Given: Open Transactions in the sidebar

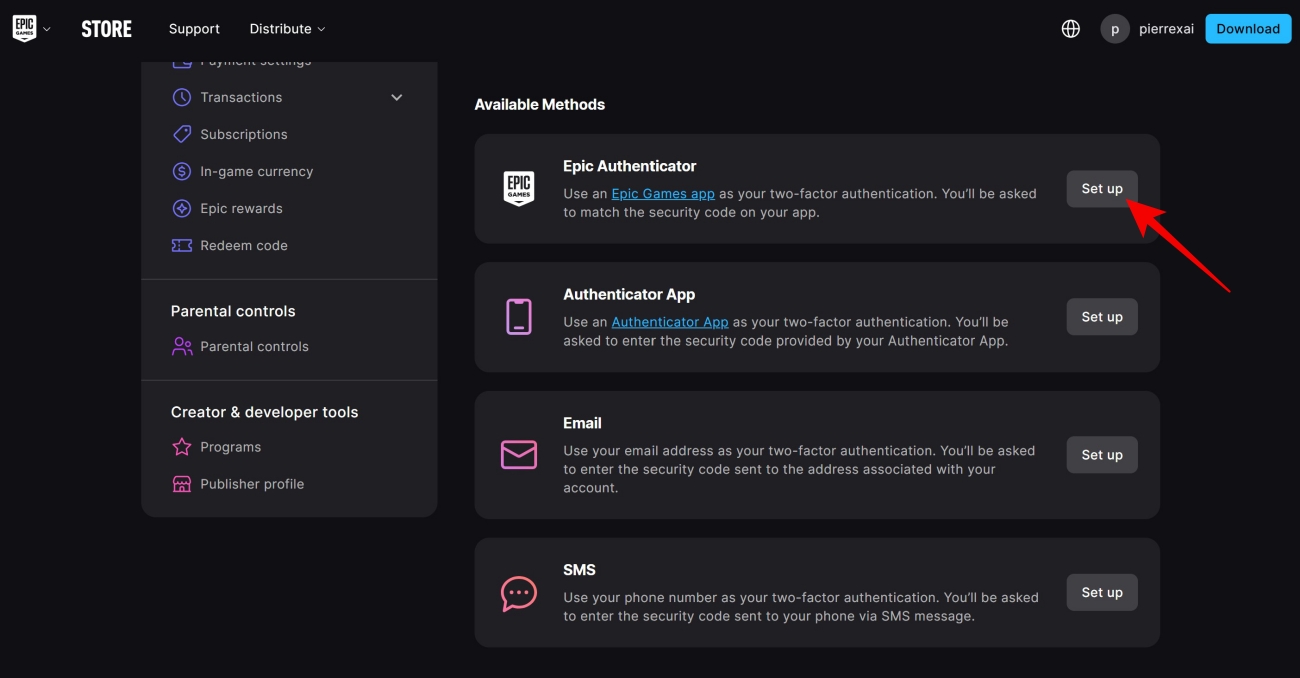Looking at the screenshot, I should (241, 97).
